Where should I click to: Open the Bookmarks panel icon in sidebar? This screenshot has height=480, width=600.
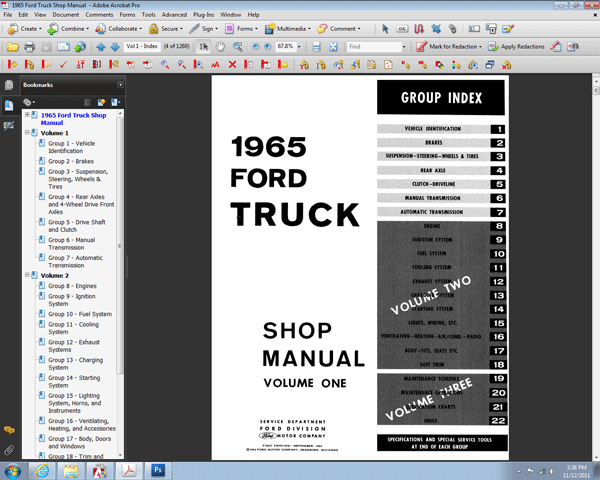coord(9,105)
